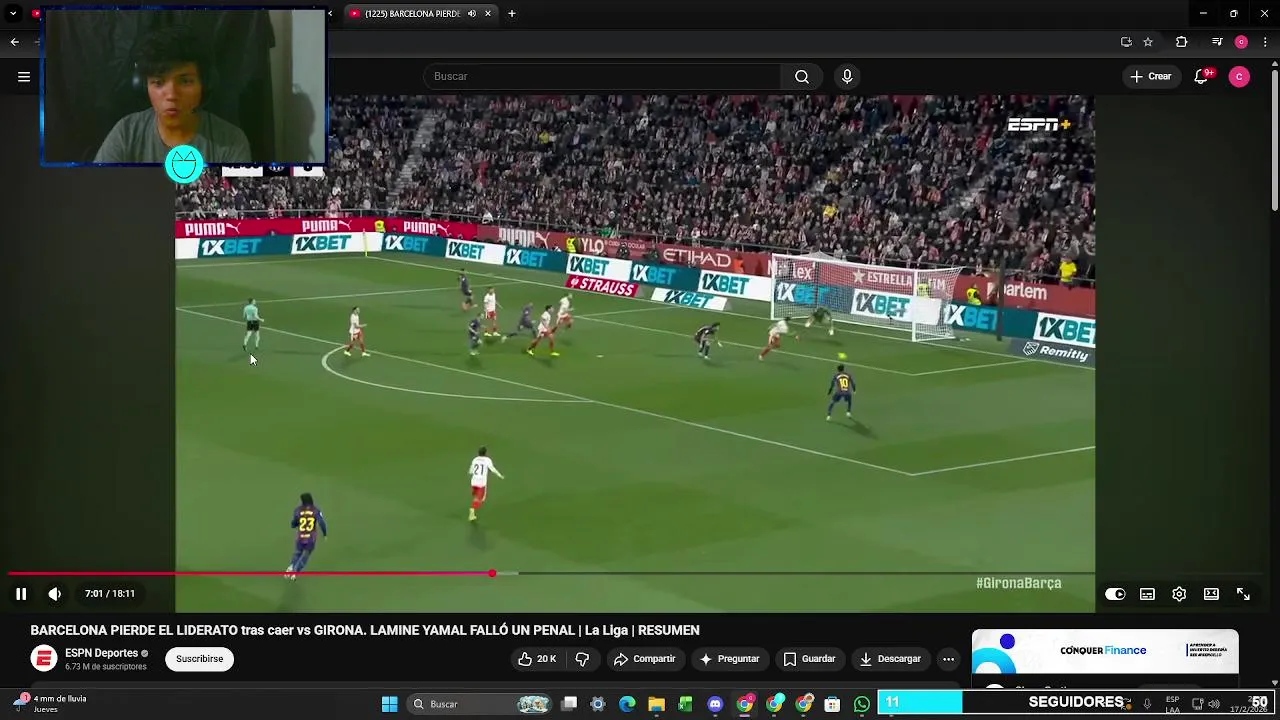This screenshot has height=720, width=1280.
Task: Install app icon in address bar
Action: point(1126,42)
